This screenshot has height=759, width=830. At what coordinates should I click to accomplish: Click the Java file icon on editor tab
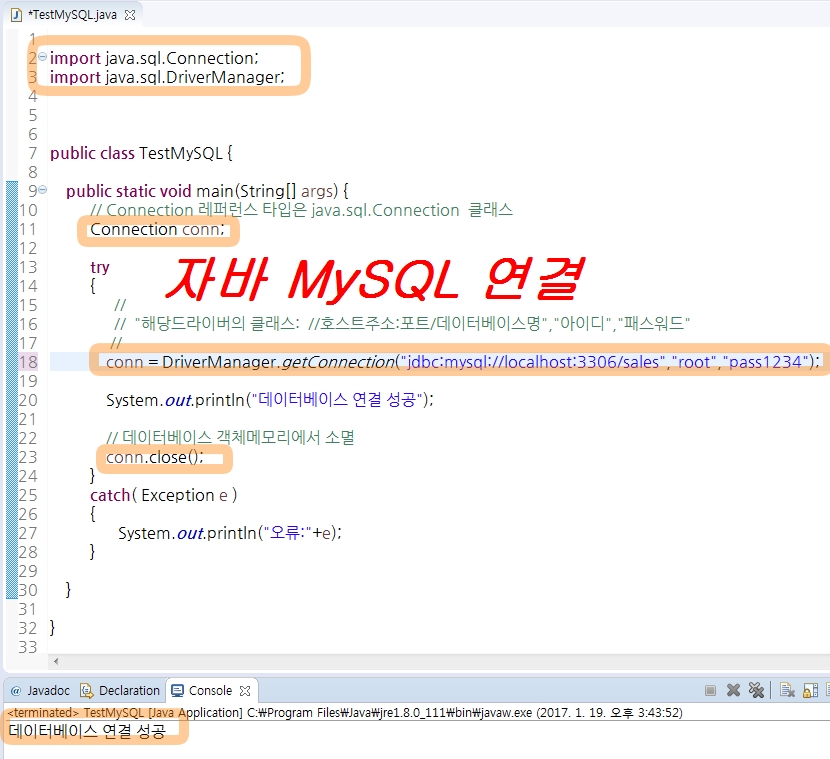15,15
